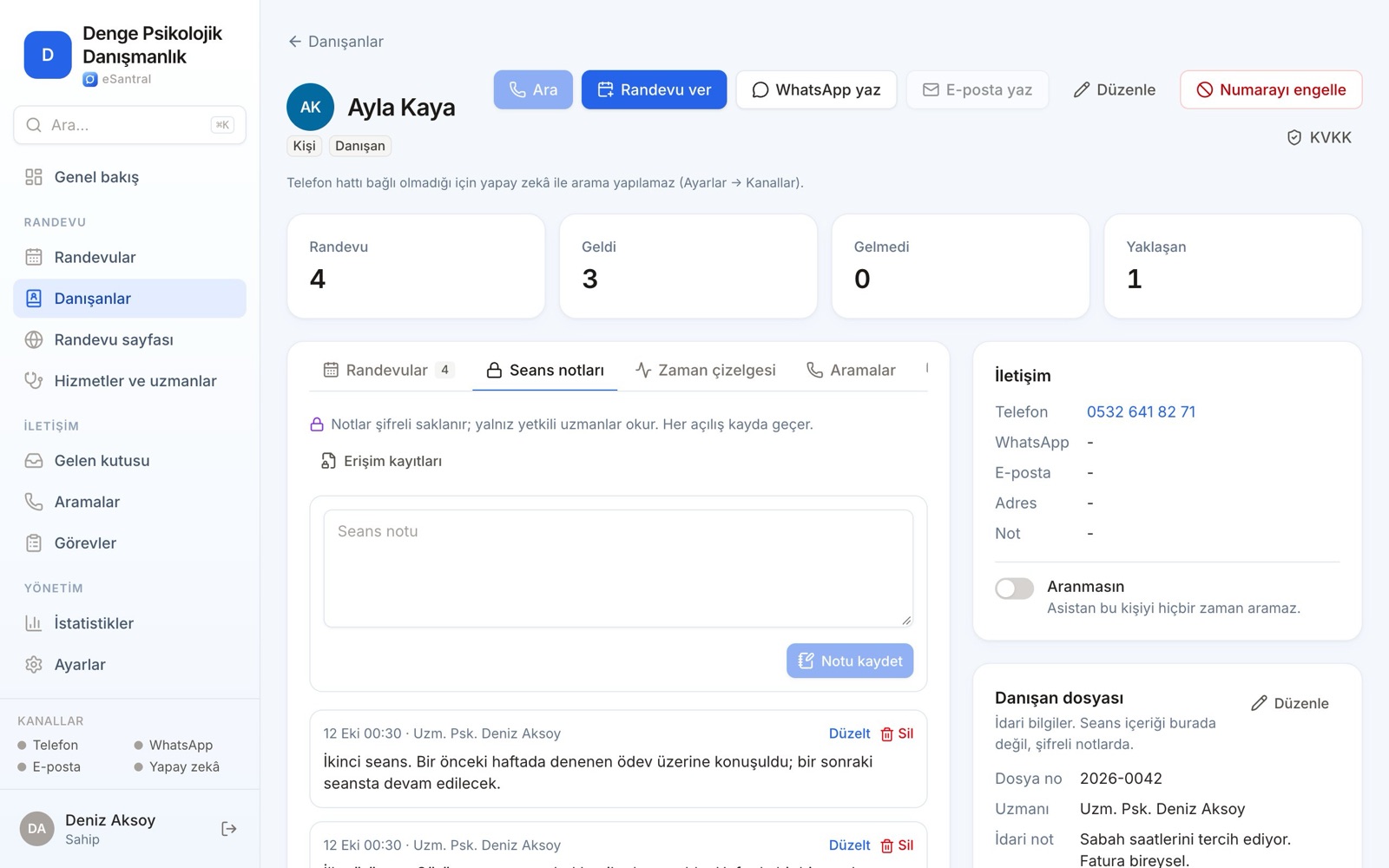Switch to the Aramalar tab

851,370
